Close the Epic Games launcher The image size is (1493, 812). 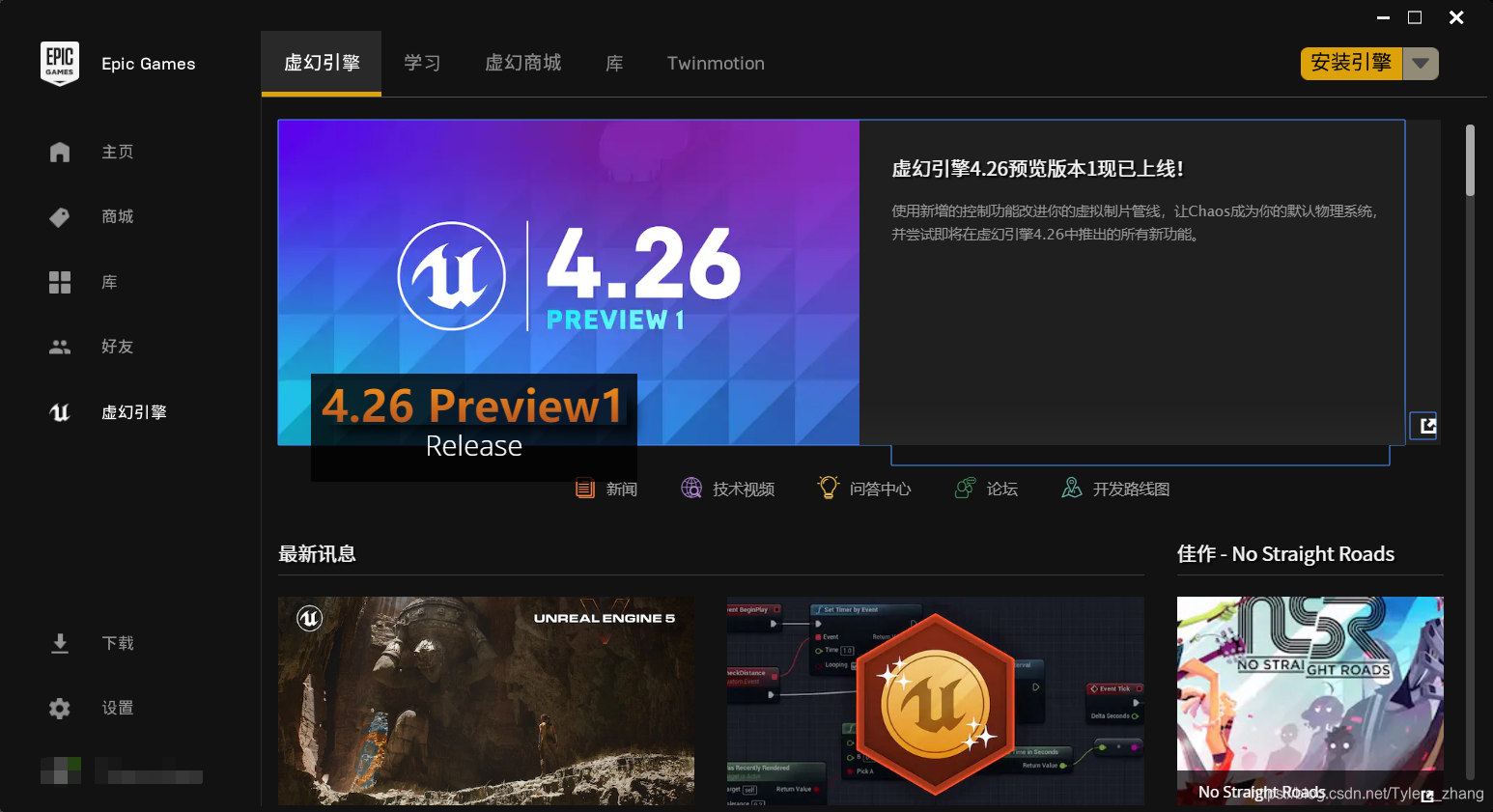click(x=1456, y=17)
